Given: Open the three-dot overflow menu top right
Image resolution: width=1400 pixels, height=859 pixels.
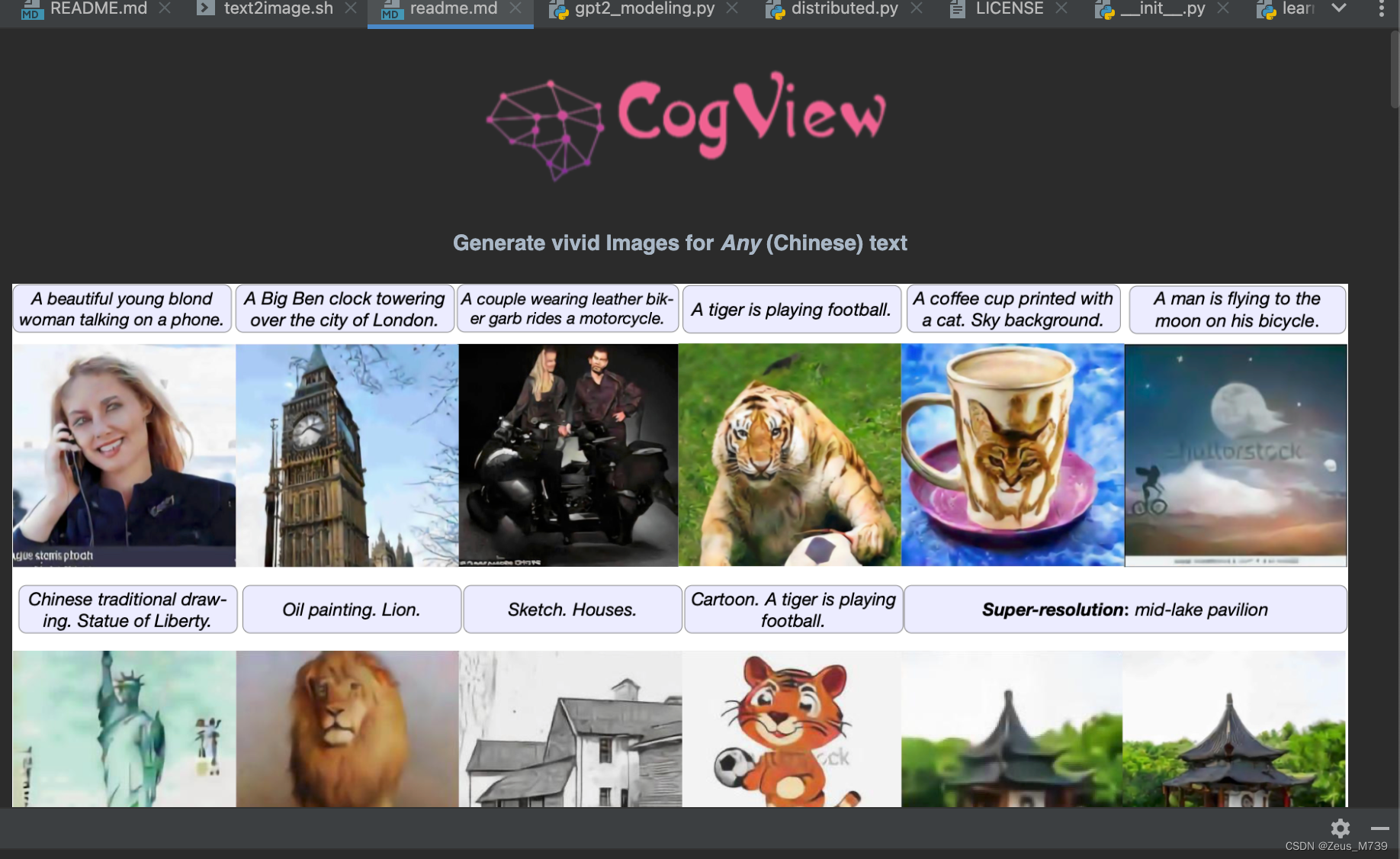Looking at the screenshot, I should pos(1381,9).
